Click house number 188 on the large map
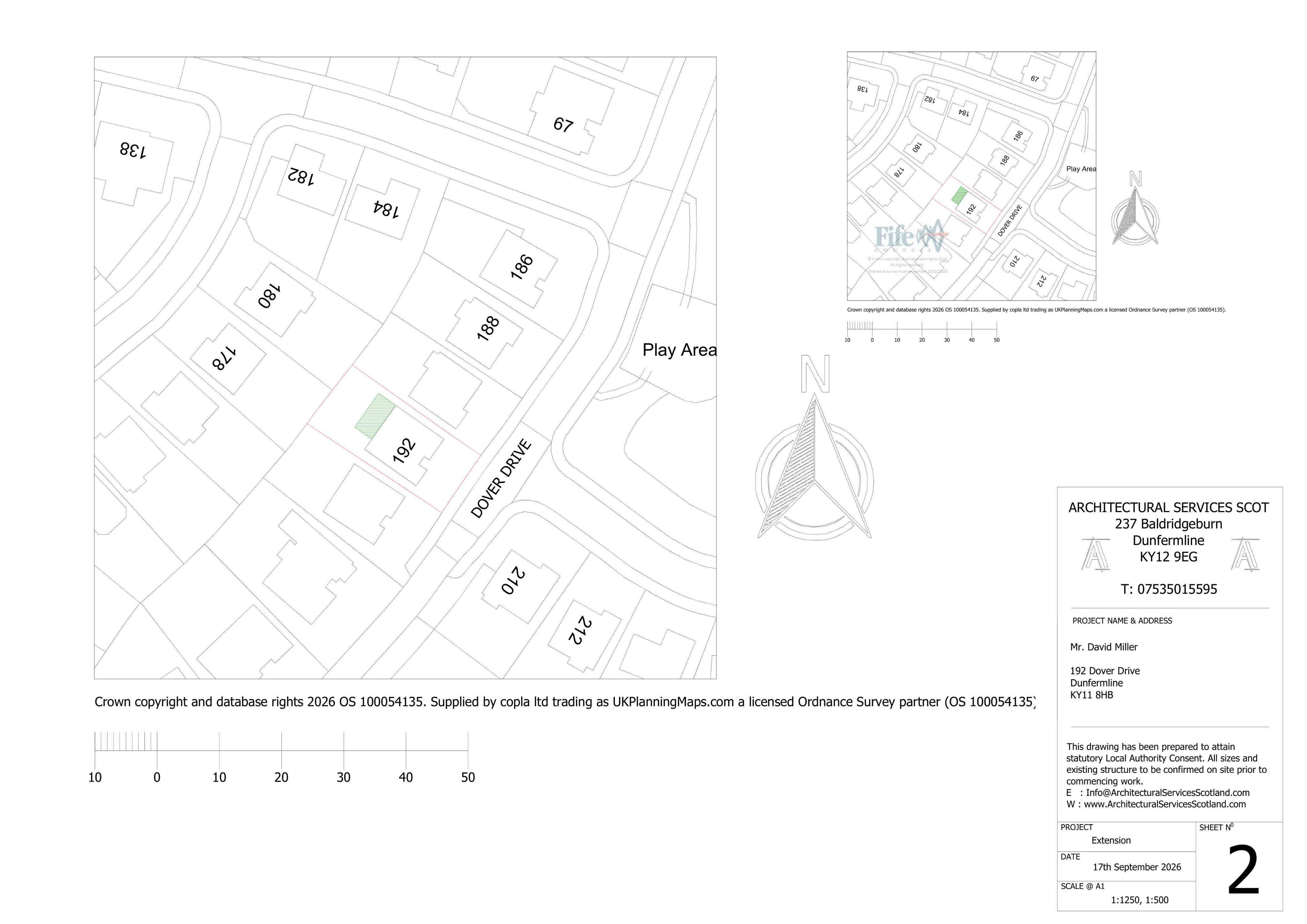 [x=488, y=329]
